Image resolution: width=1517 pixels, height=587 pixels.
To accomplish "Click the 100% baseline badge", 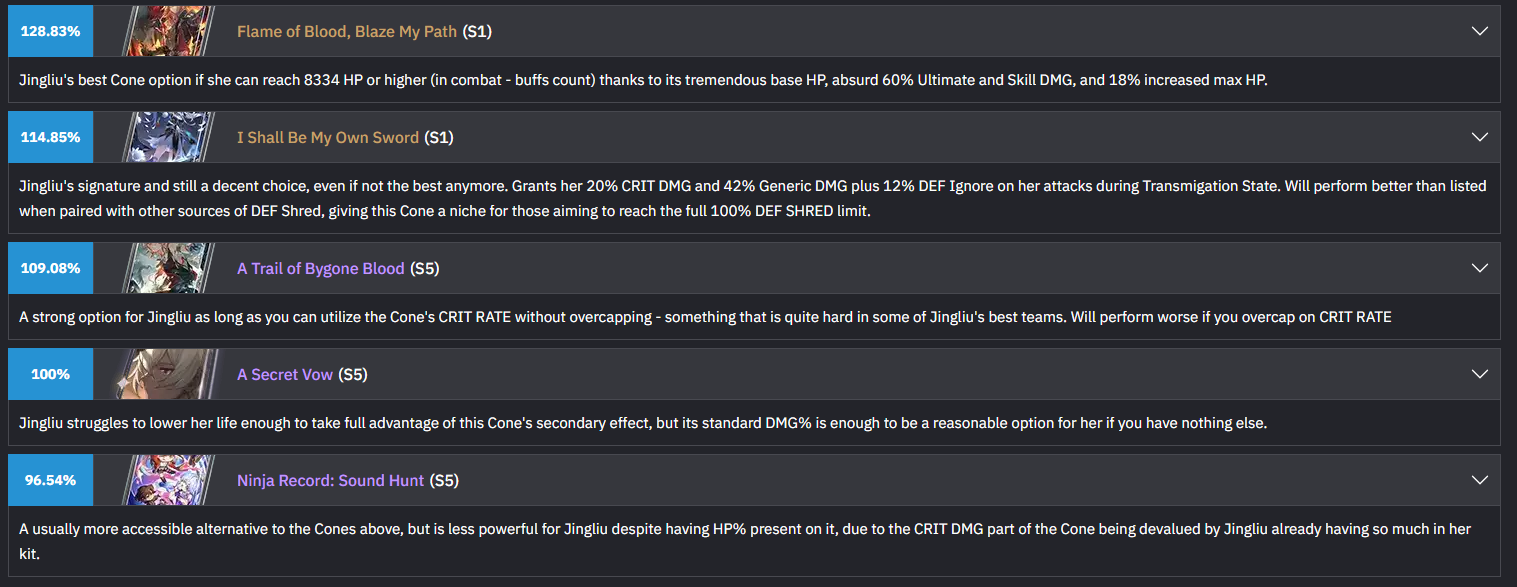I will (50, 374).
